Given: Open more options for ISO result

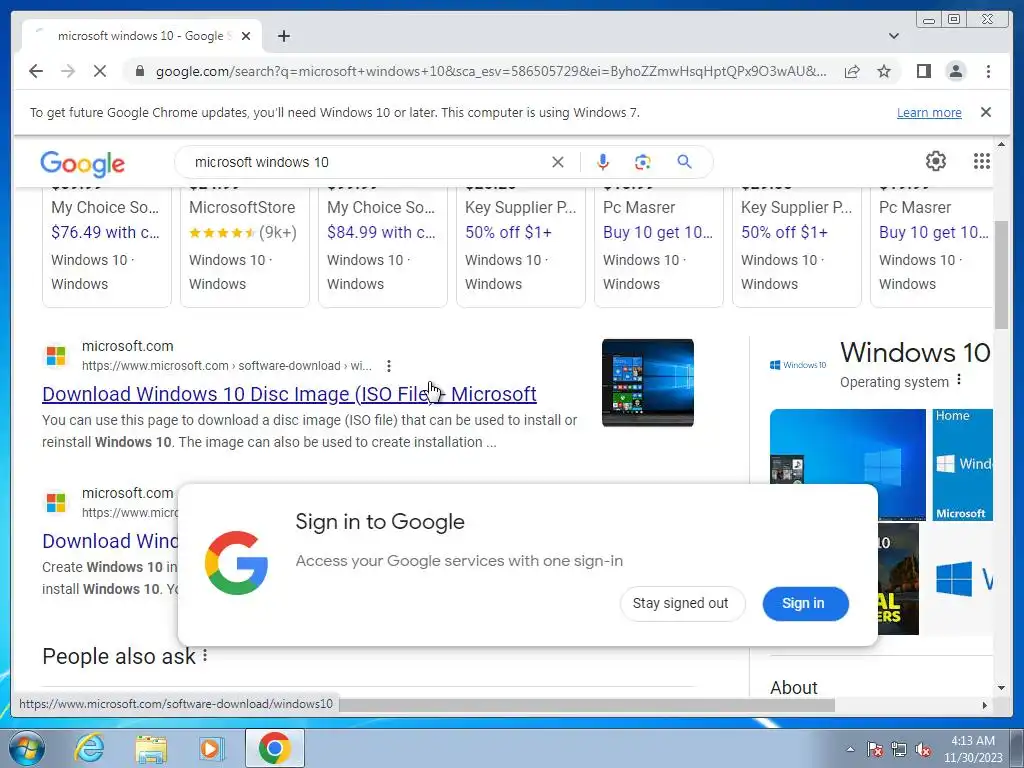Looking at the screenshot, I should click(x=389, y=366).
